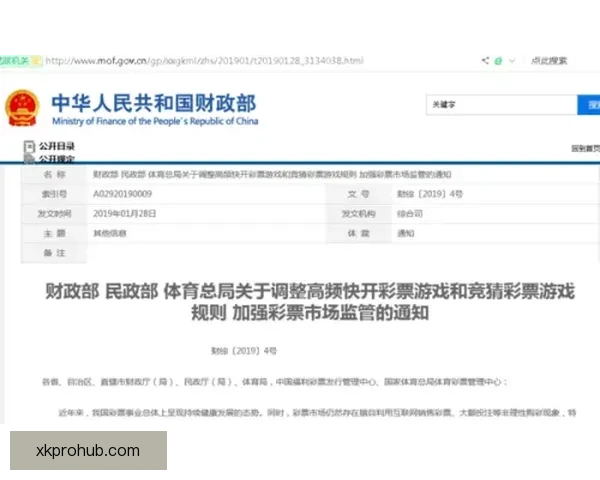Click first body paragraph starting 近年来

[x=317, y=413]
